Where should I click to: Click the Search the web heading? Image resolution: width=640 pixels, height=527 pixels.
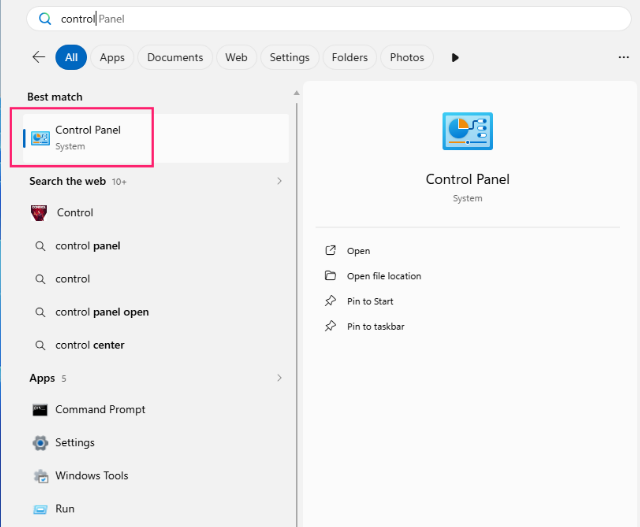[x=67, y=181]
